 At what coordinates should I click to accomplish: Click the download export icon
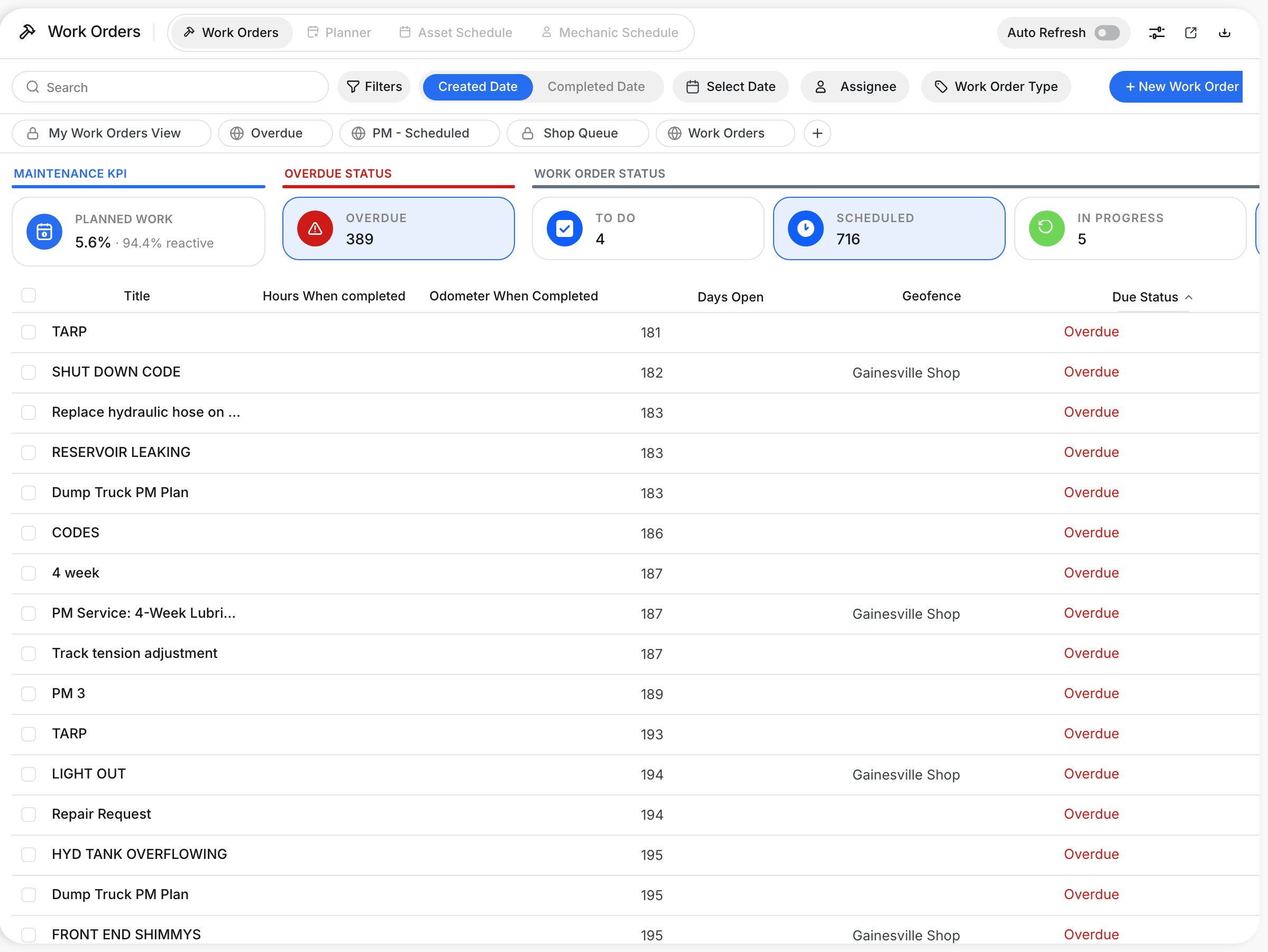1225,33
